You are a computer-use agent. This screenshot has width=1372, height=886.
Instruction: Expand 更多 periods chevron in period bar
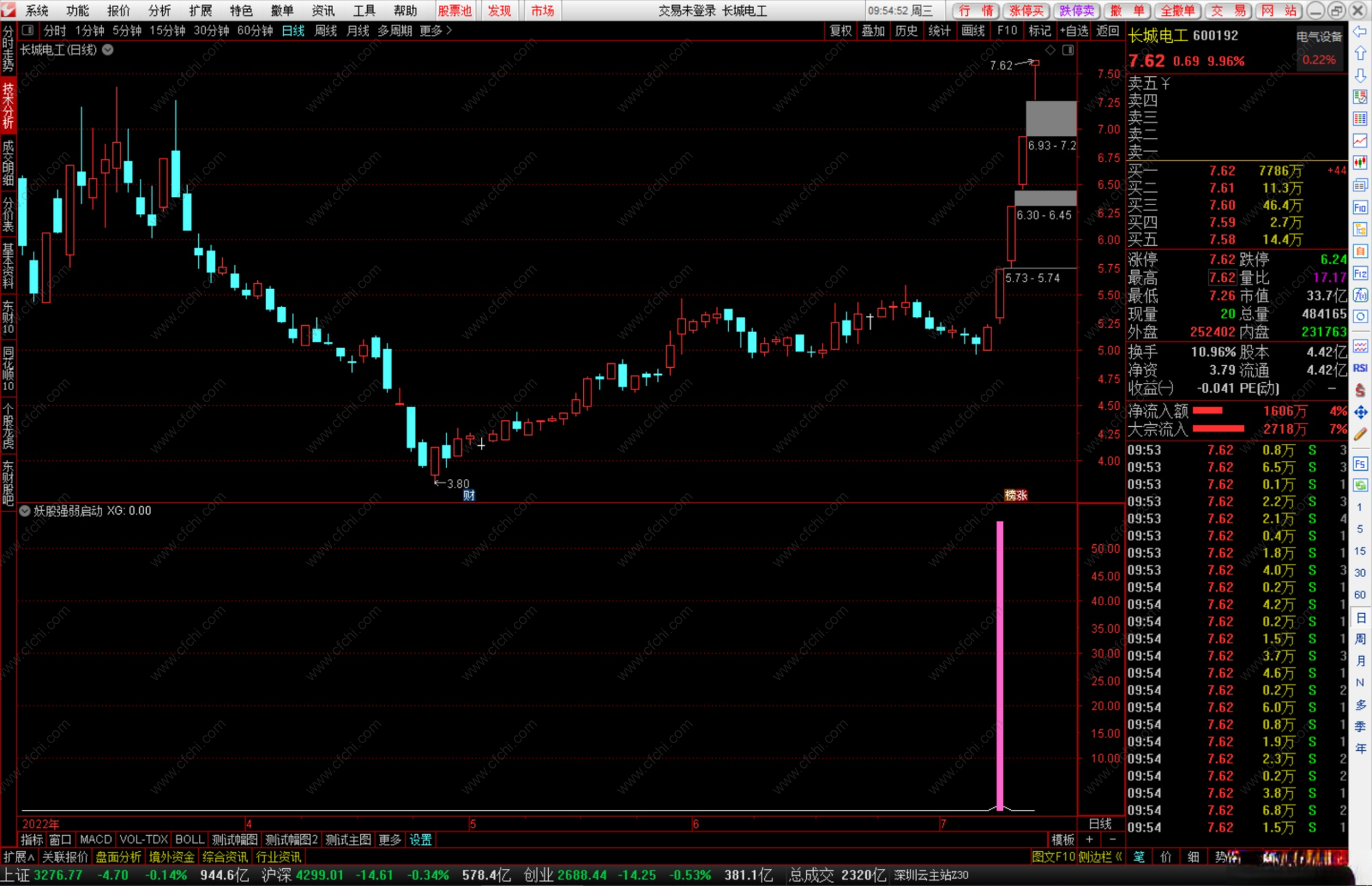449,30
